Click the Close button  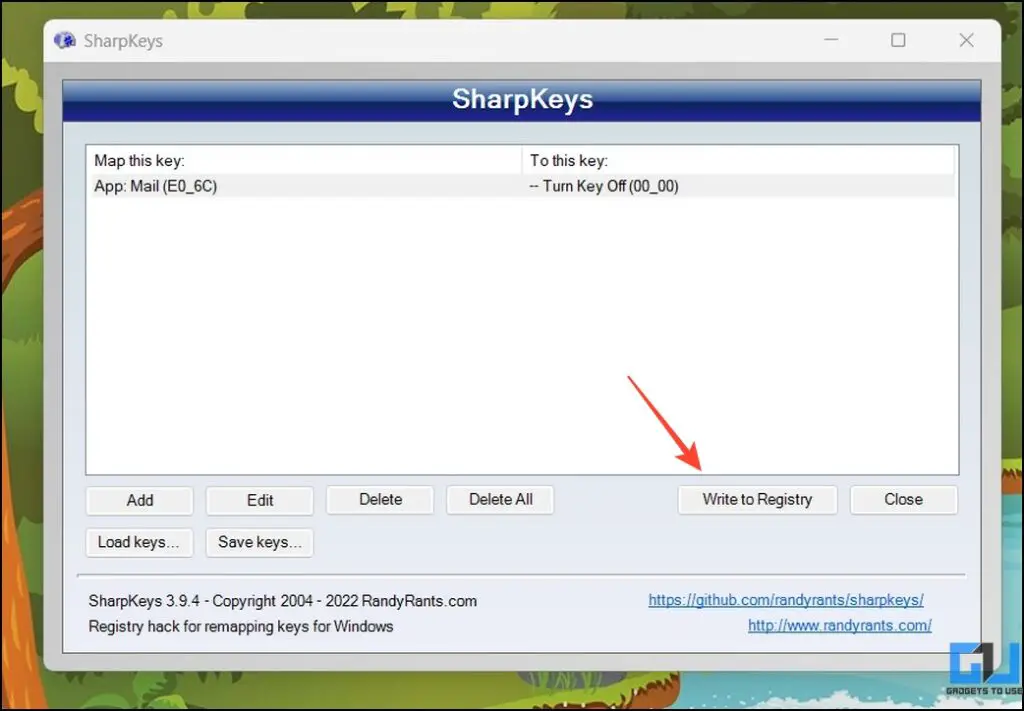pos(903,499)
